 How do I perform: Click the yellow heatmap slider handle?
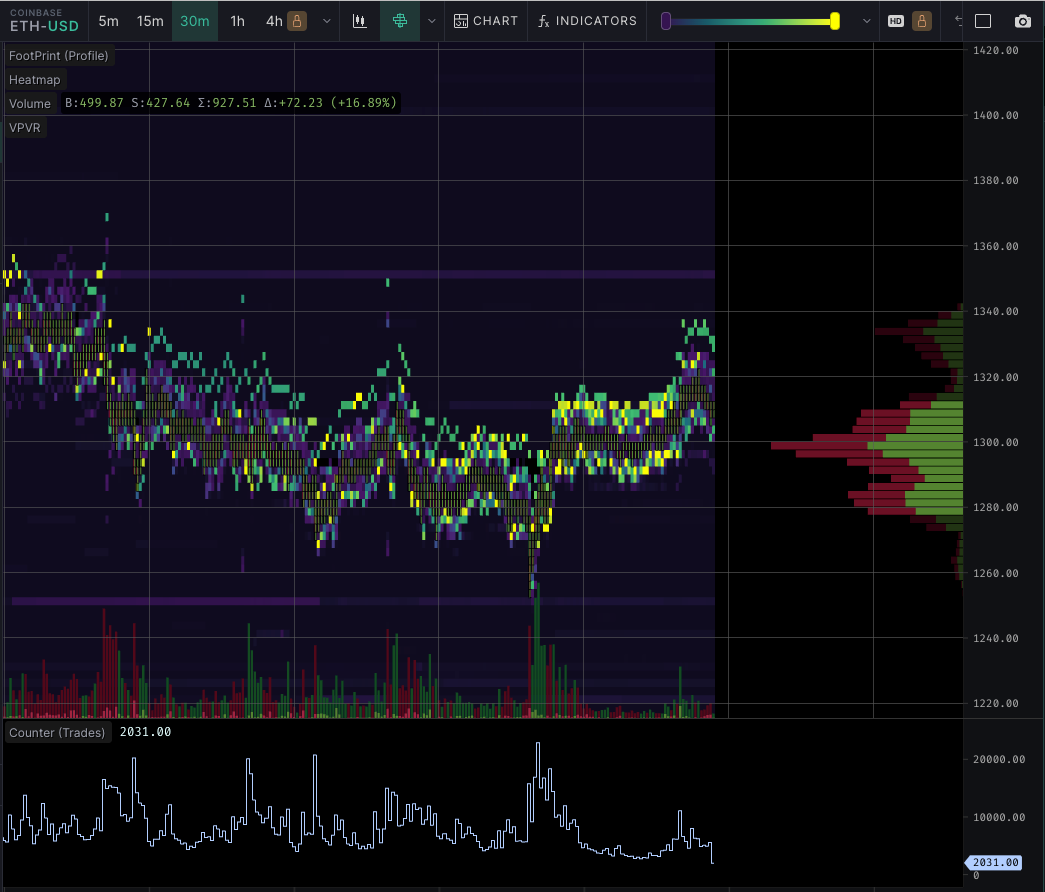point(834,21)
